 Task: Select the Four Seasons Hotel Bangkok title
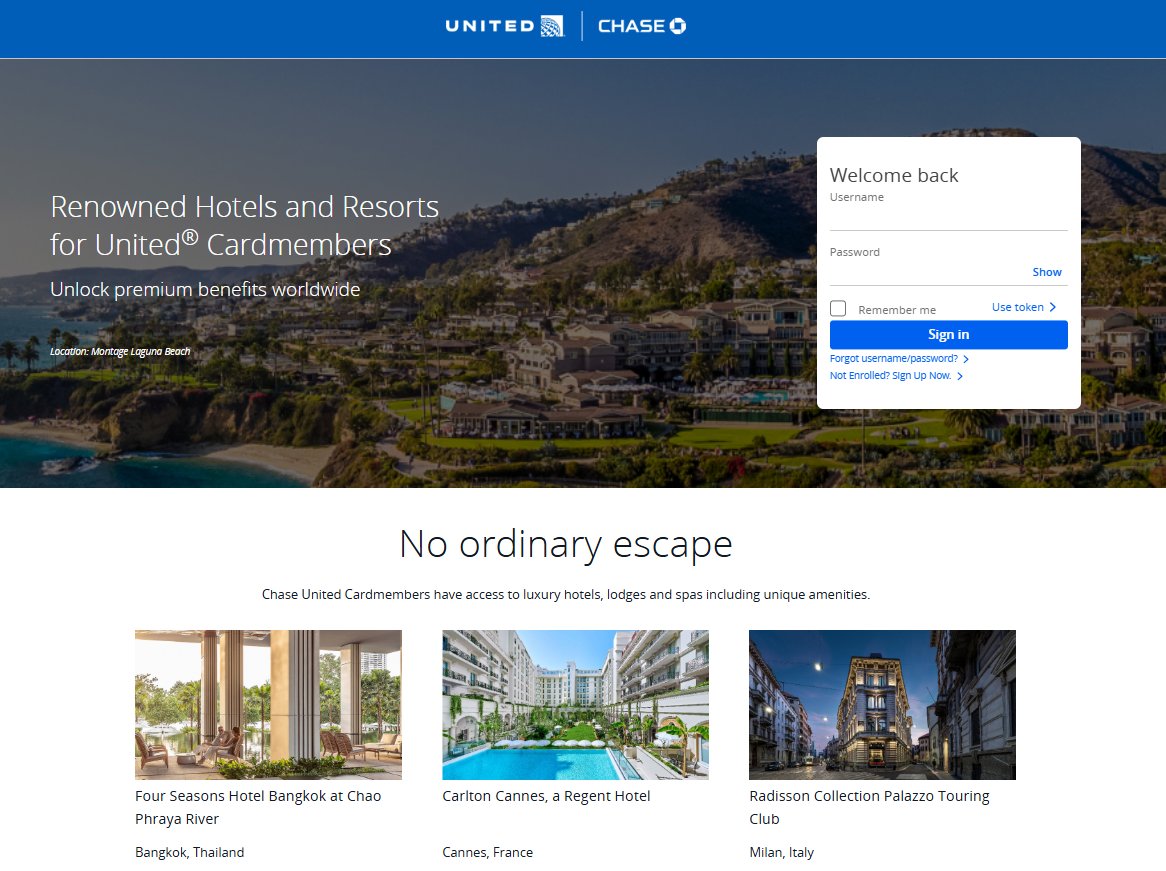(258, 807)
